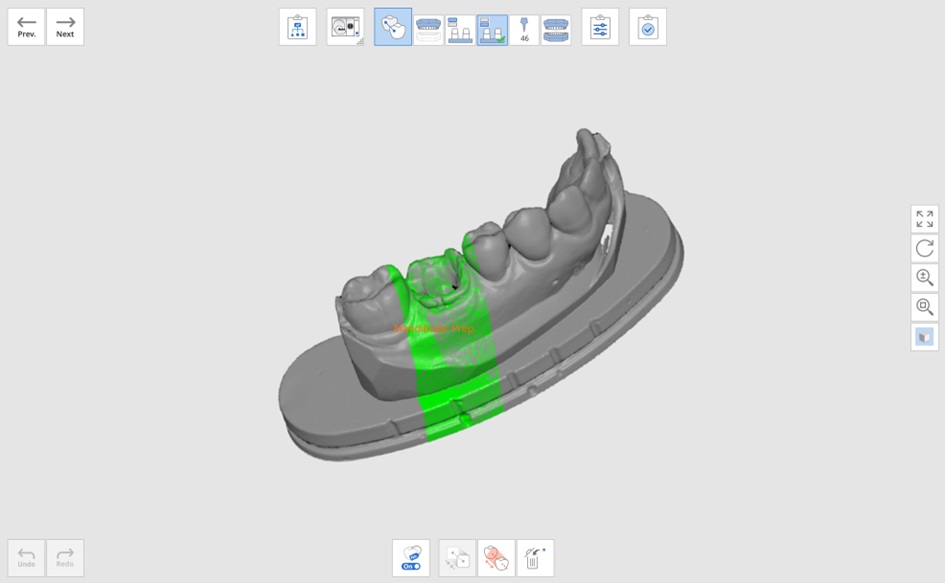The height and width of the screenshot is (583, 945).
Task: Click the red tooth distance alignment icon
Action: [497, 558]
